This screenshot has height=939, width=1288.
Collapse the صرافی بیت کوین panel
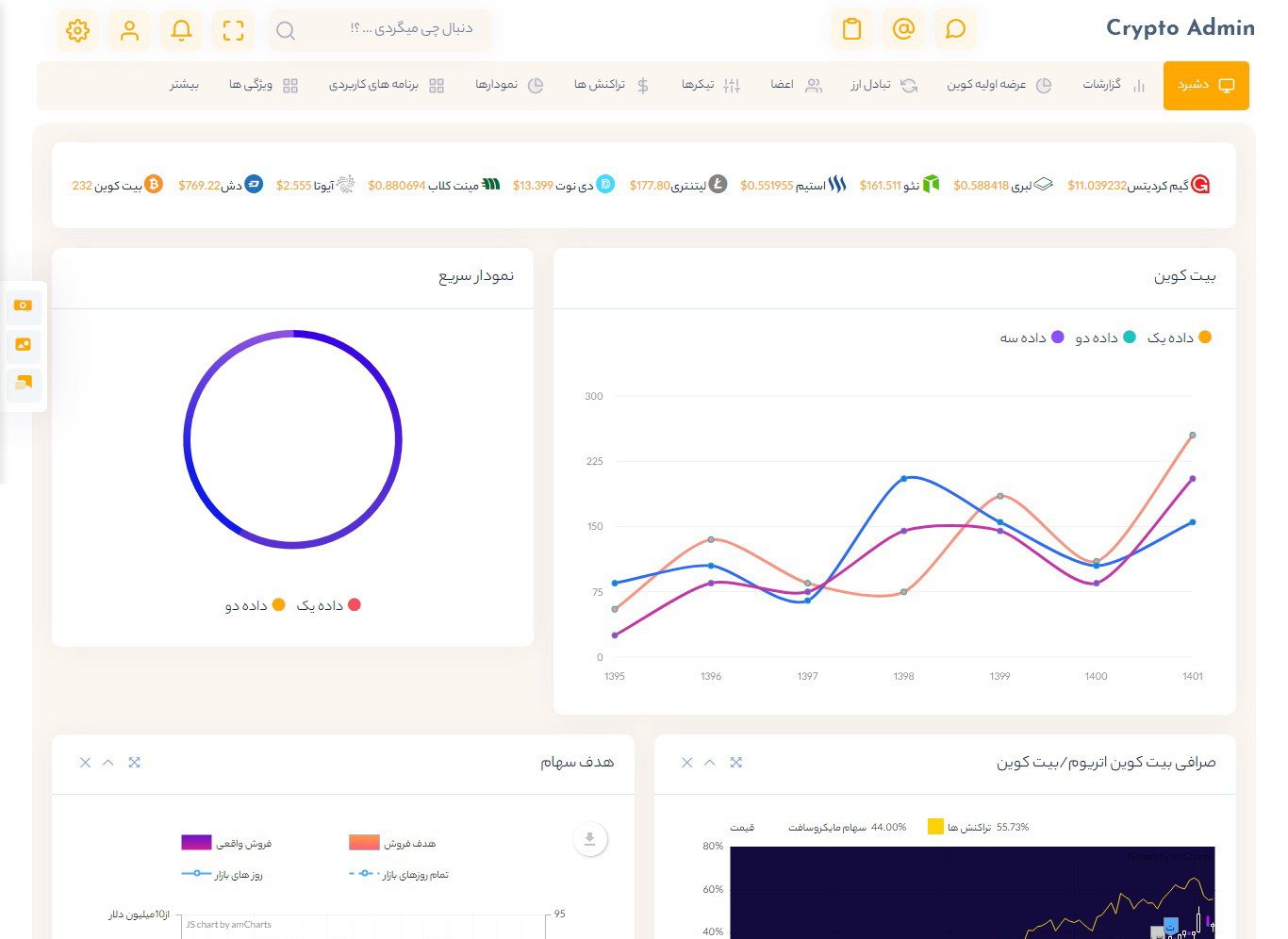710,763
